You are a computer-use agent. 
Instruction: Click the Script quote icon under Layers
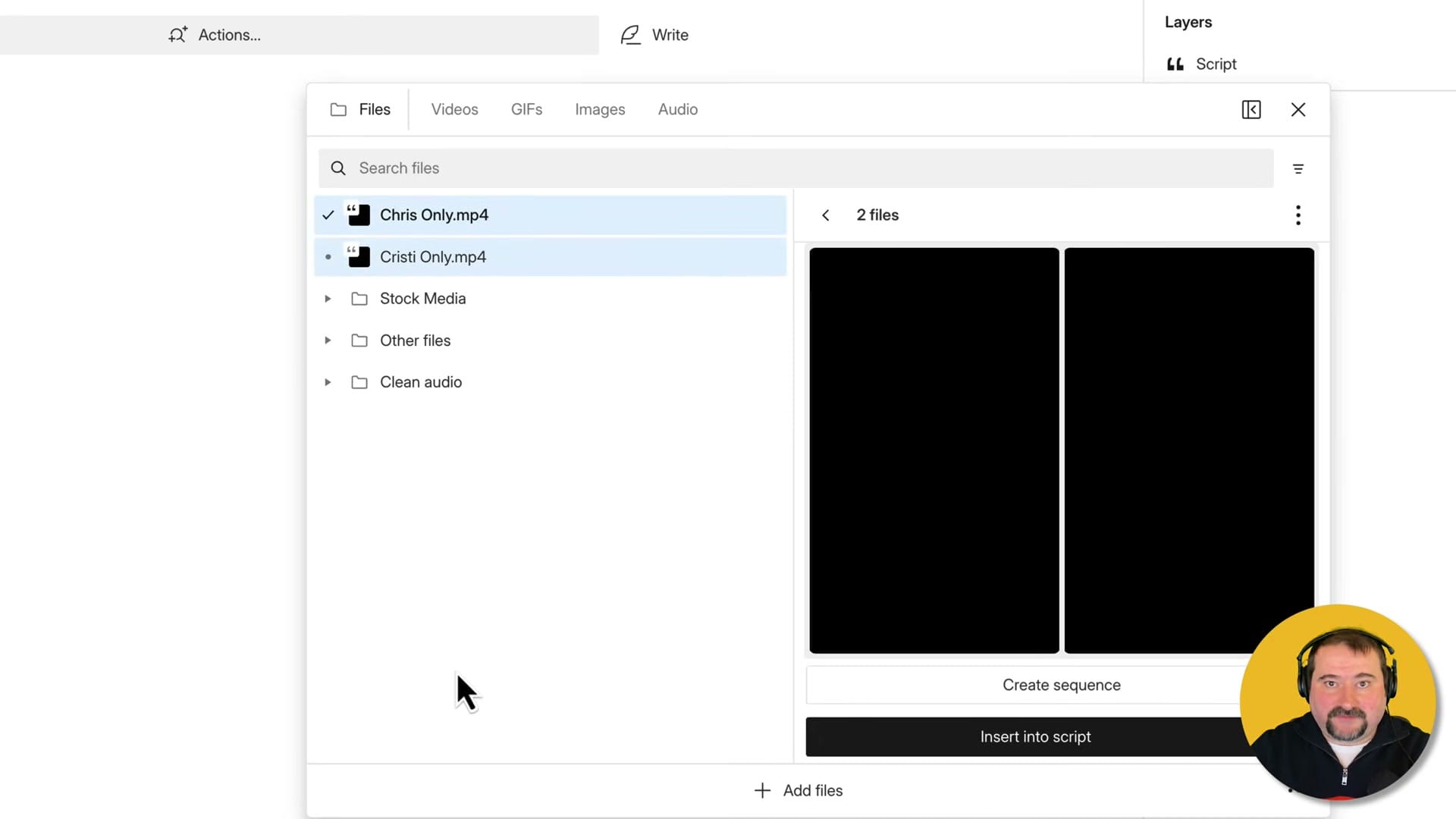1175,64
